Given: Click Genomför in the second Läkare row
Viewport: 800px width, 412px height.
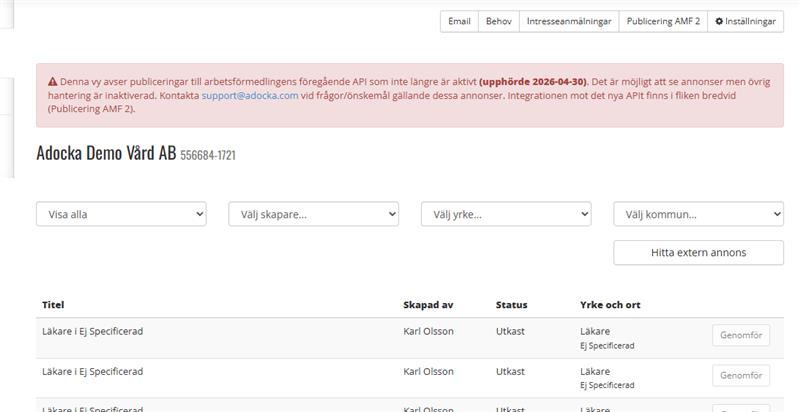Looking at the screenshot, I should point(741,375).
